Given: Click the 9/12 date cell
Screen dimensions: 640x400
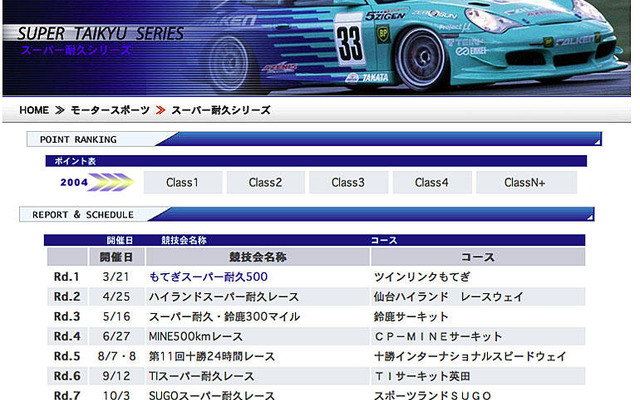Looking at the screenshot, I should (x=116, y=376).
